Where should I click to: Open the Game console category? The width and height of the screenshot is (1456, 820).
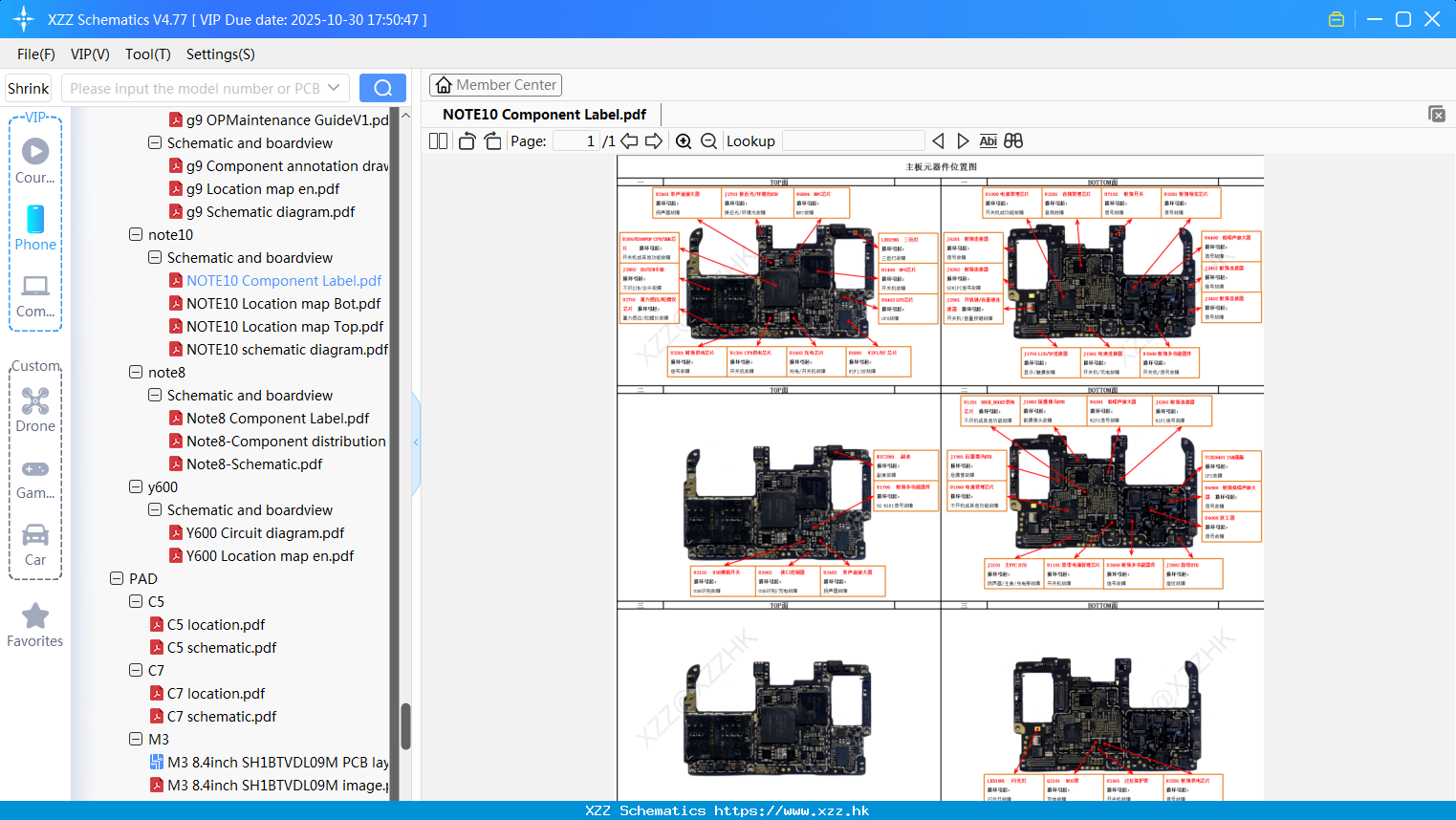(35, 478)
